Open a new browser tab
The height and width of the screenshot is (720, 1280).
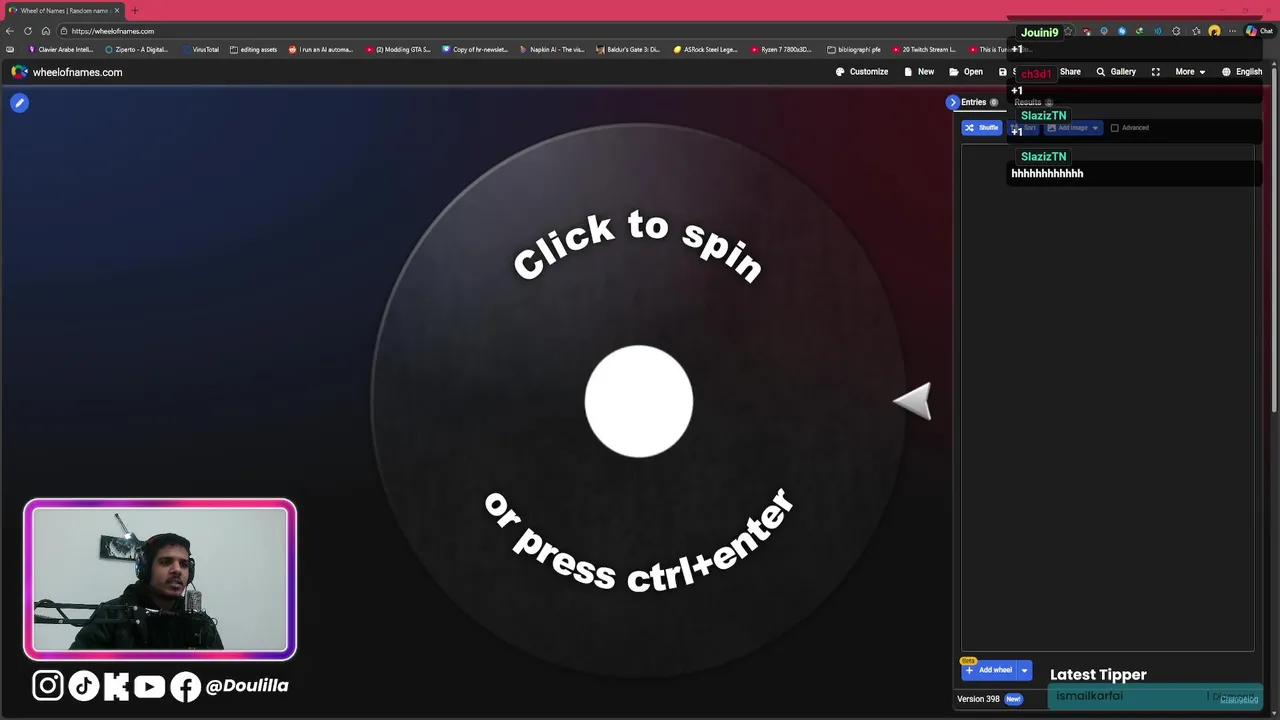point(135,11)
